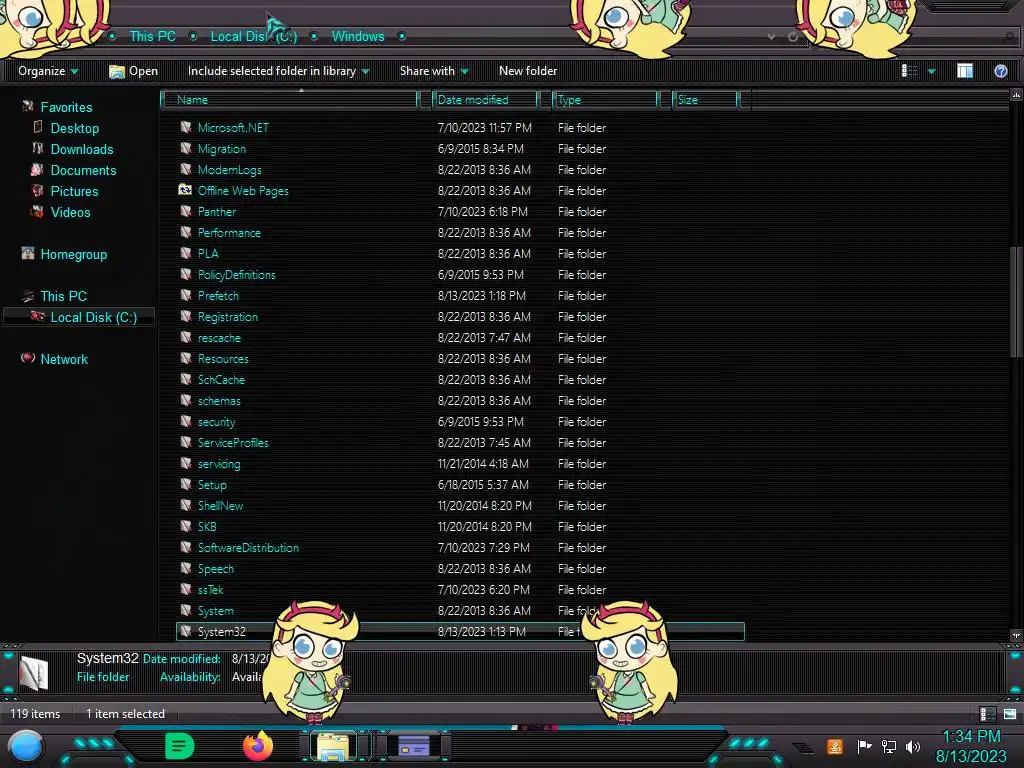Select the ShellNew folder name

tap(220, 505)
